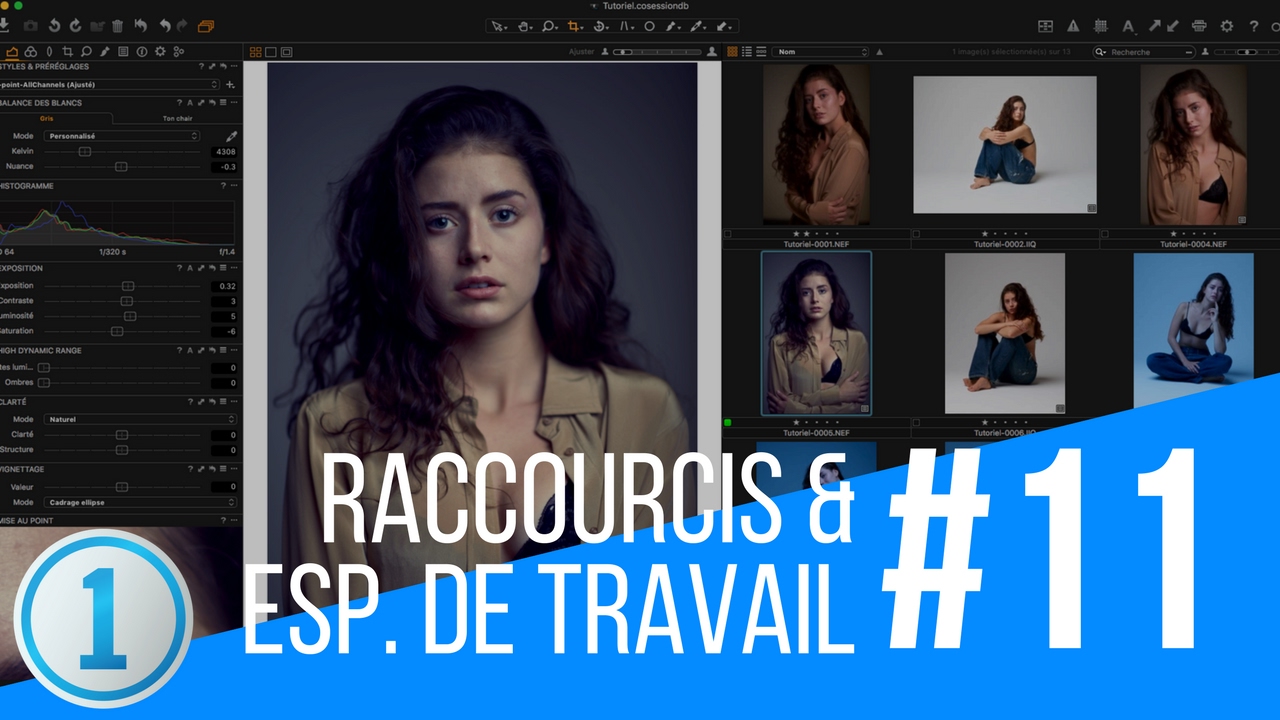
Task: Open the Metadata info tool tab
Action: pyautogui.click(x=142, y=52)
